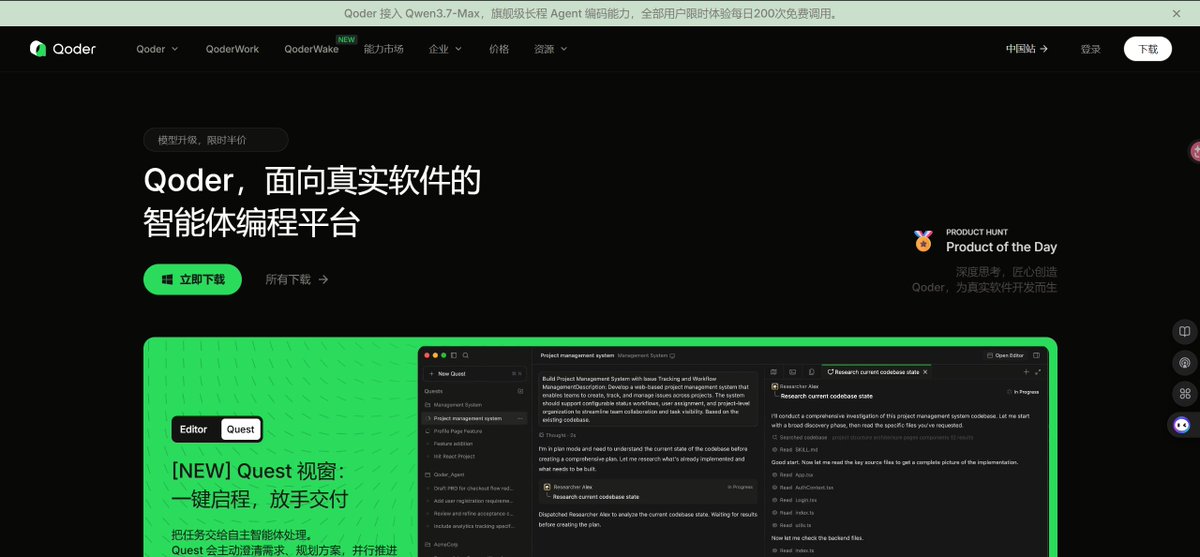Image resolution: width=1200 pixels, height=557 pixels.
Task: Go to 能力市场 in the navigation
Action: (x=383, y=49)
